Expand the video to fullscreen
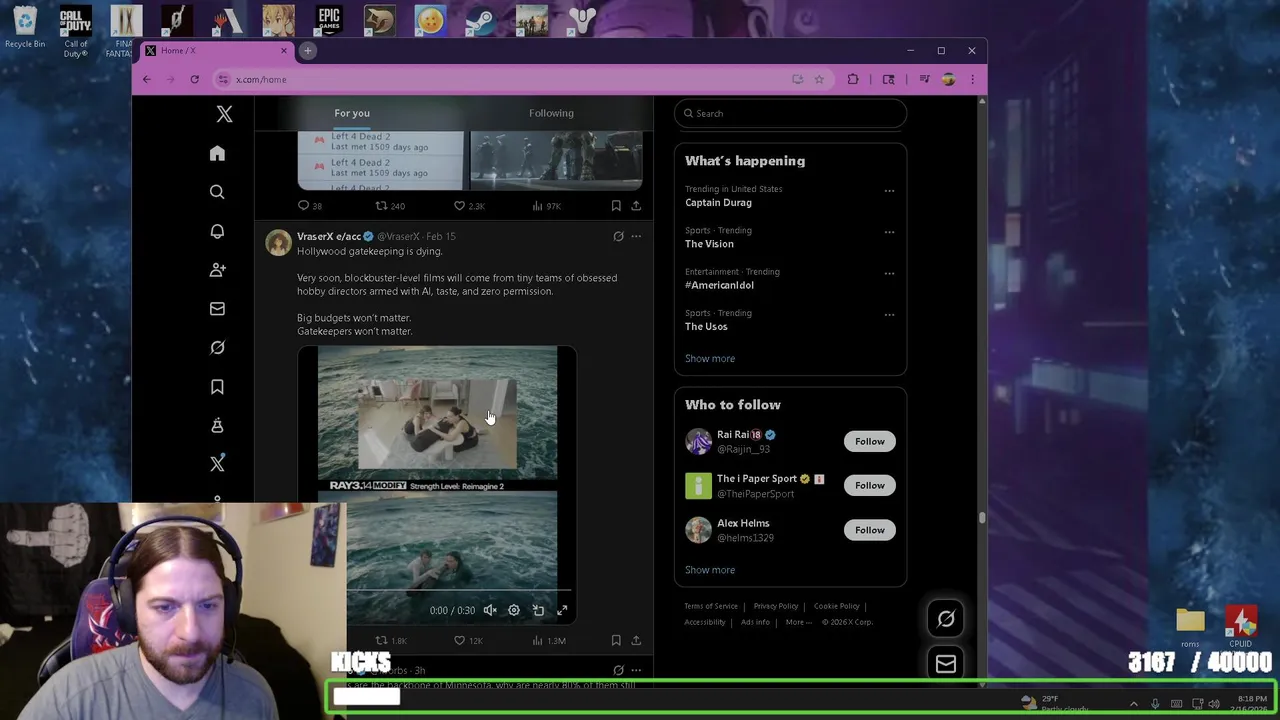 click(x=562, y=610)
